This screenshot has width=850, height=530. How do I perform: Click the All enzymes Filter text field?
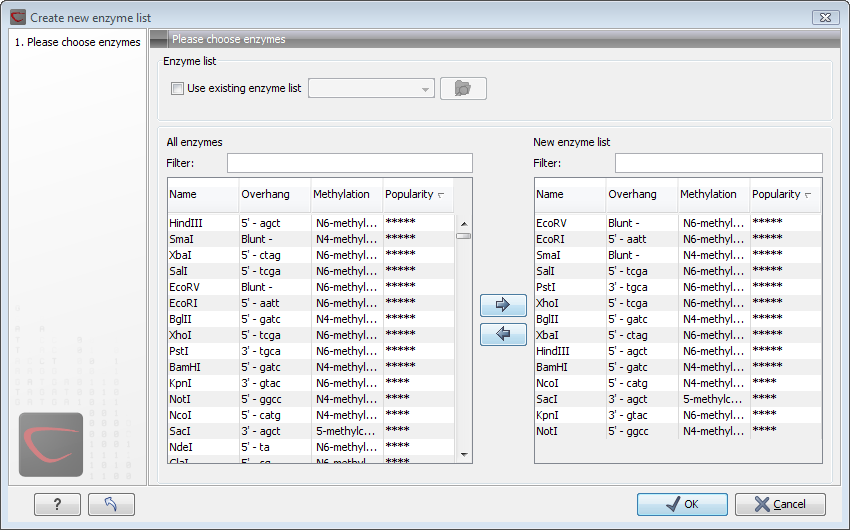tap(349, 163)
